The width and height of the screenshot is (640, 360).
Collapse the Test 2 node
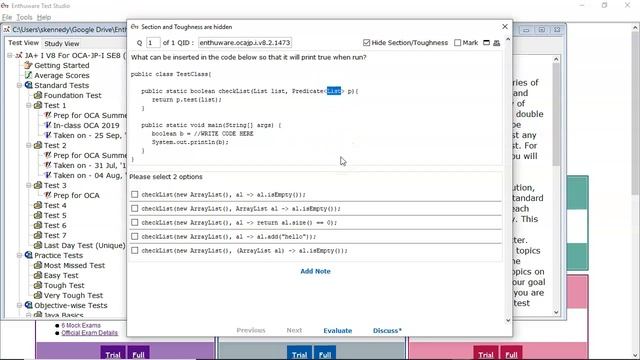(29, 145)
